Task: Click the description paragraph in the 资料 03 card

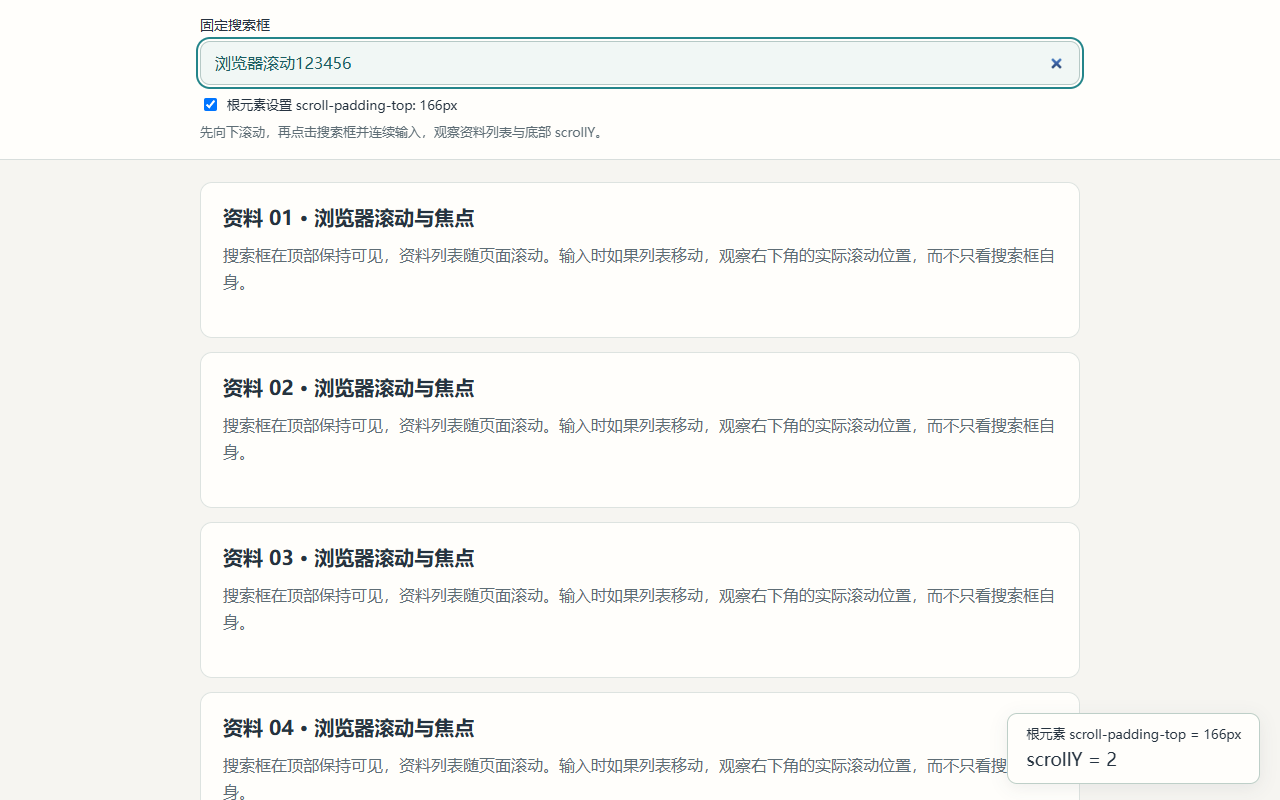Action: click(640, 609)
